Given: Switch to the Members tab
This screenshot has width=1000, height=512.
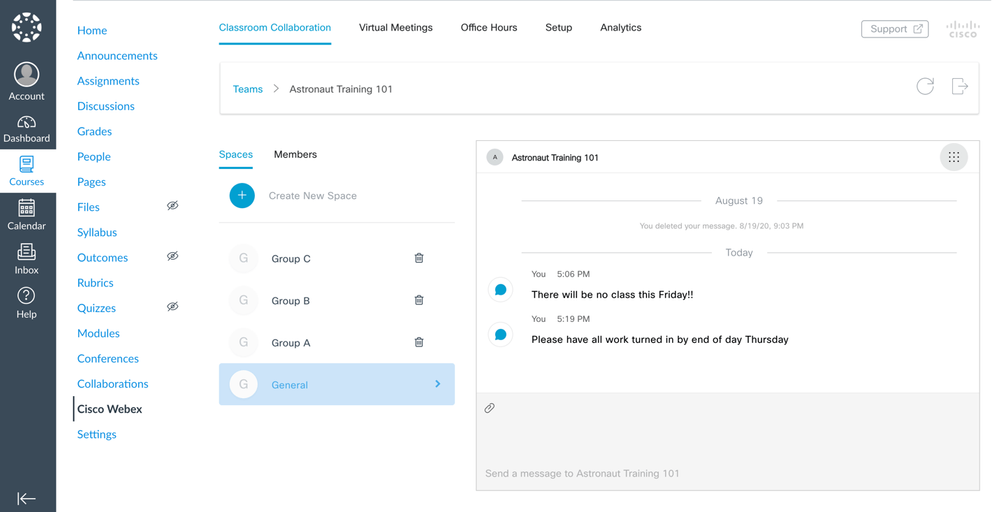Looking at the screenshot, I should (295, 154).
